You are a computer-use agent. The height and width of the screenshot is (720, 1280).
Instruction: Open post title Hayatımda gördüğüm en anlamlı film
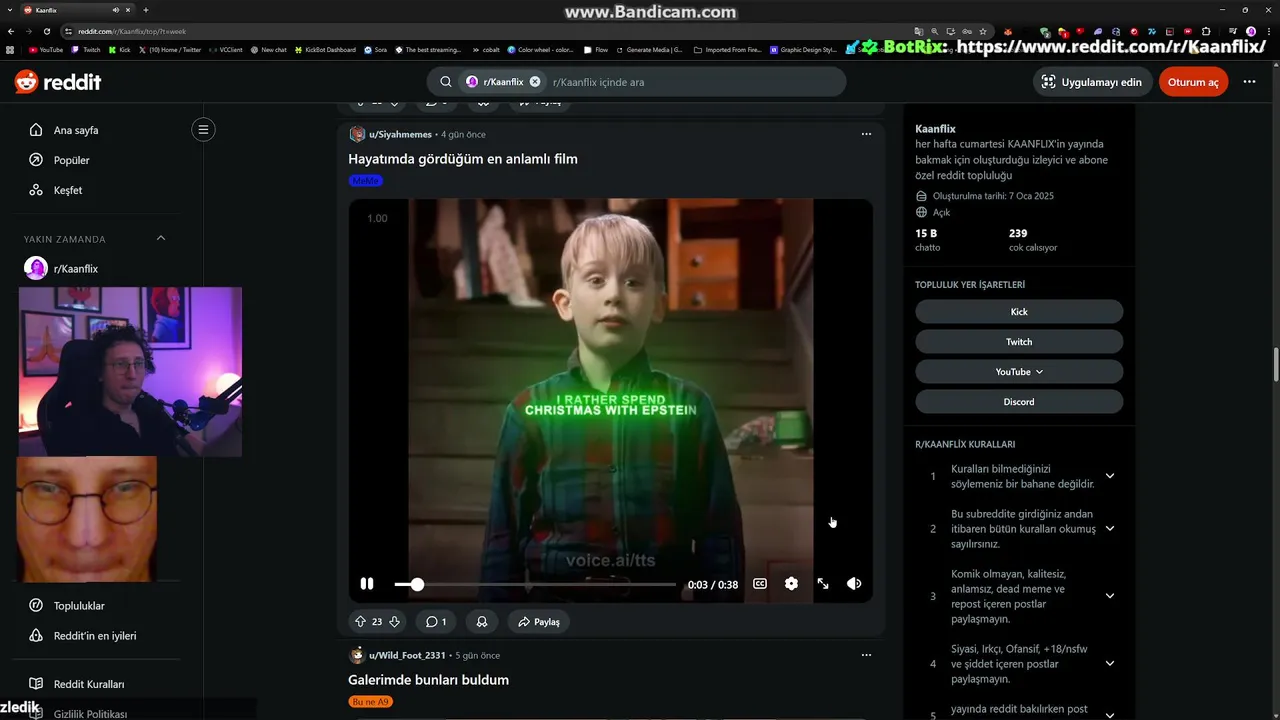point(463,159)
